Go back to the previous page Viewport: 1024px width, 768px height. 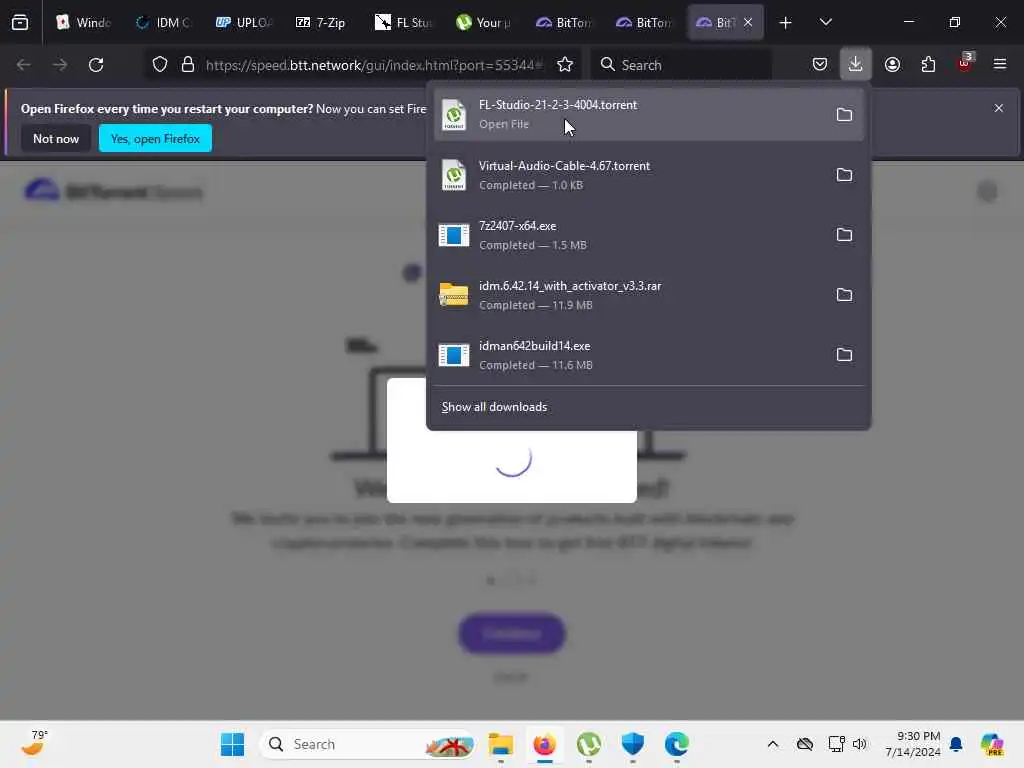click(24, 65)
